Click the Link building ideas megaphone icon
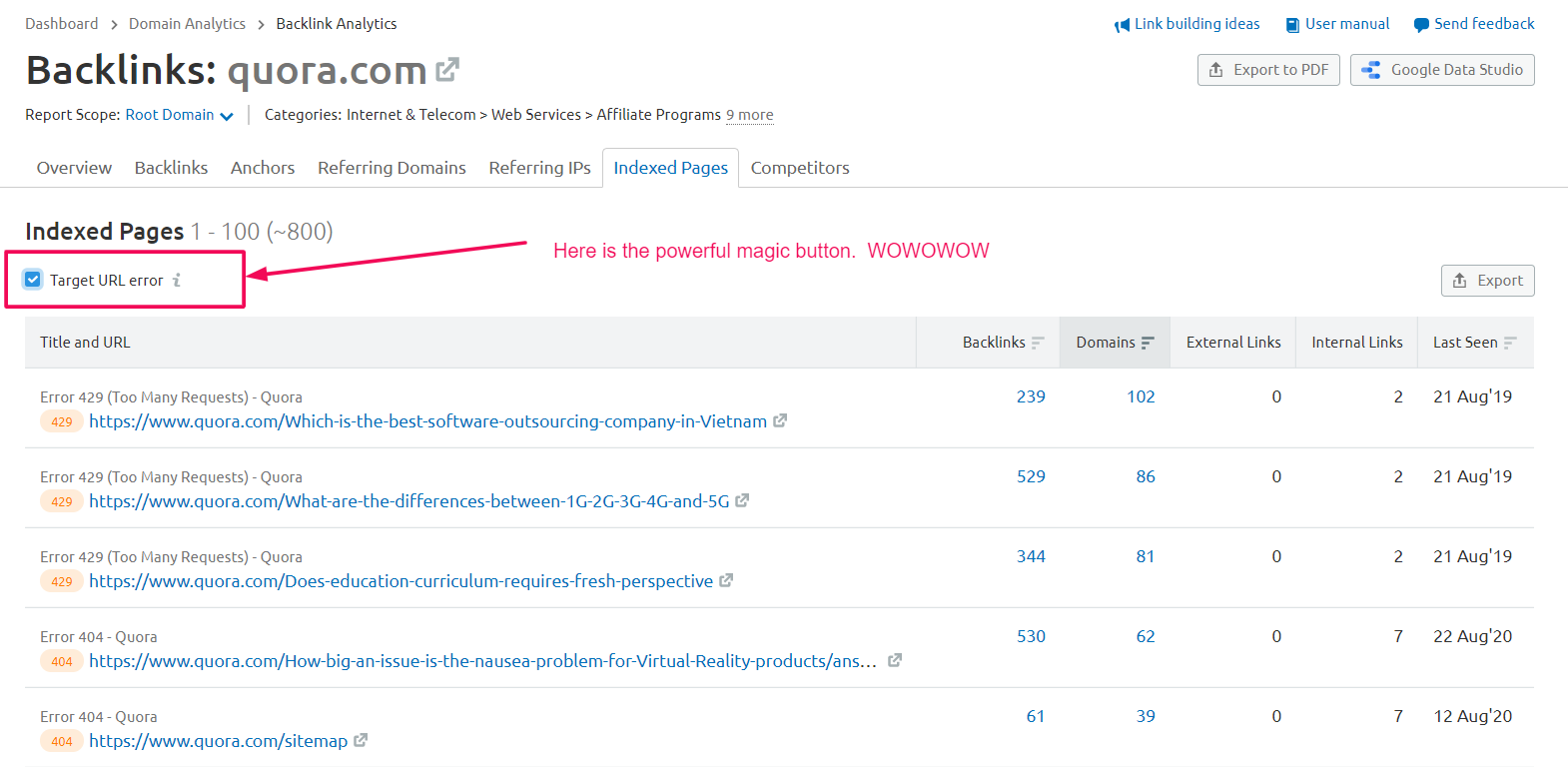 pyautogui.click(x=1122, y=25)
